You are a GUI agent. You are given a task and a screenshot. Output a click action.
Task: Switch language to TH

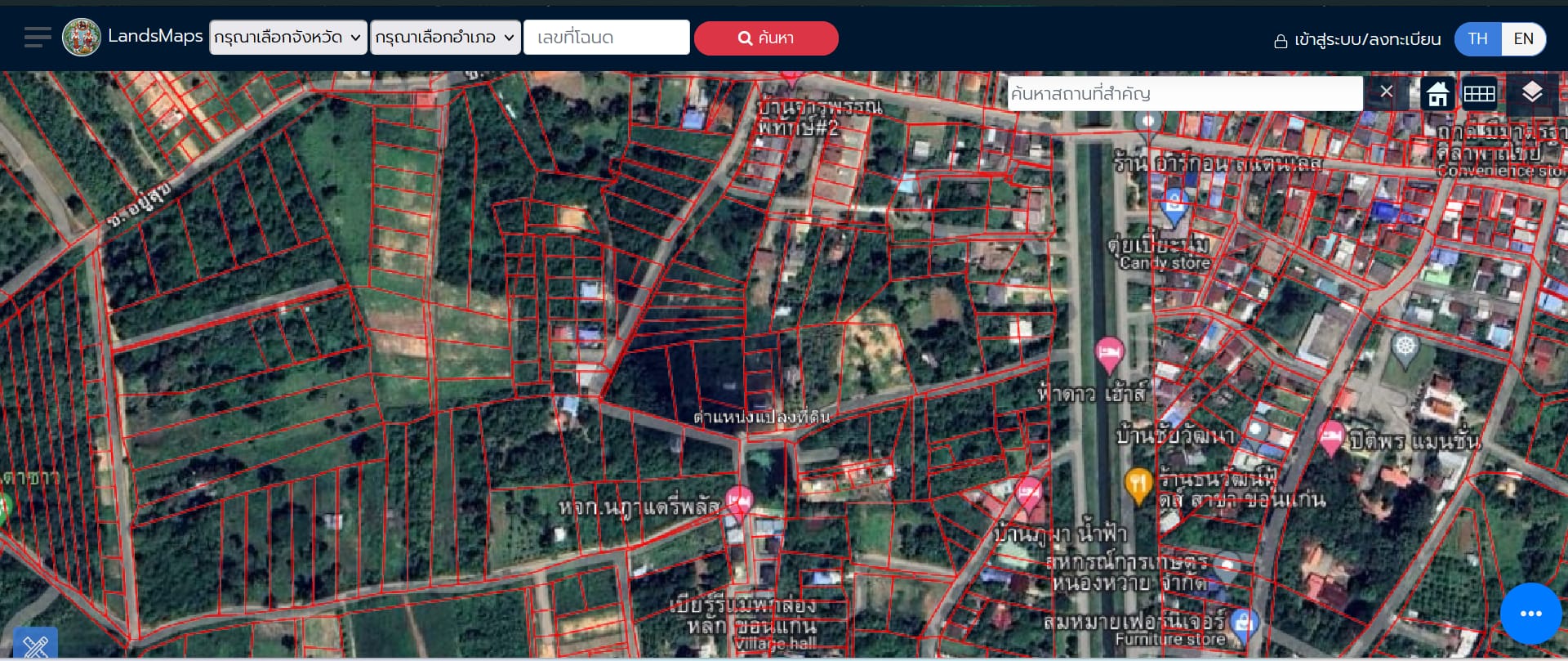tap(1477, 39)
